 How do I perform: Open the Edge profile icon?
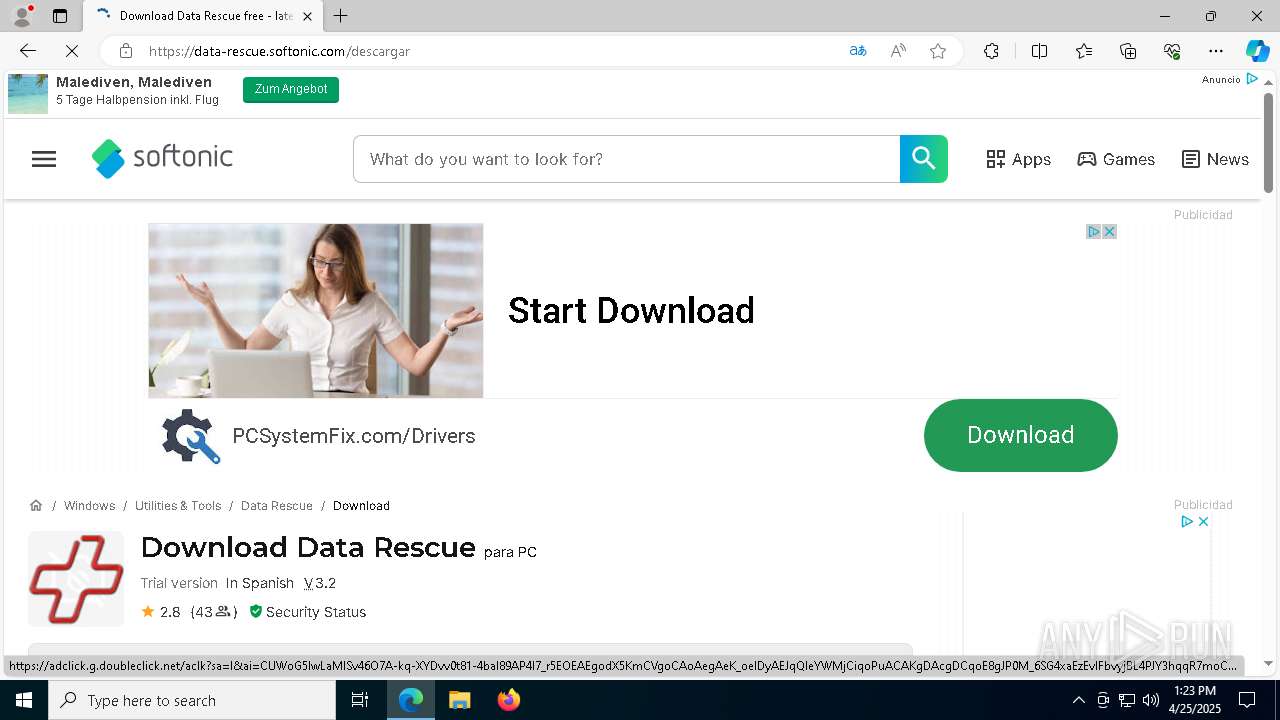22,16
